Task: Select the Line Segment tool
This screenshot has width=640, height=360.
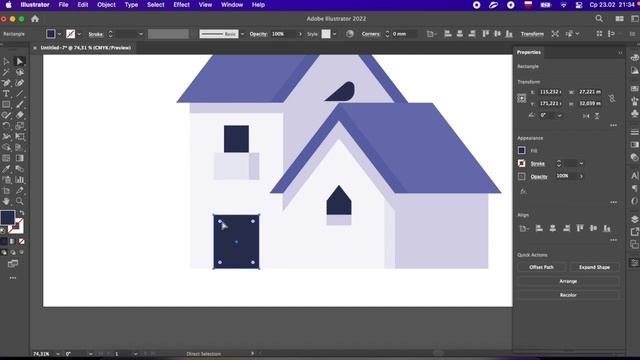Action: tap(20, 93)
